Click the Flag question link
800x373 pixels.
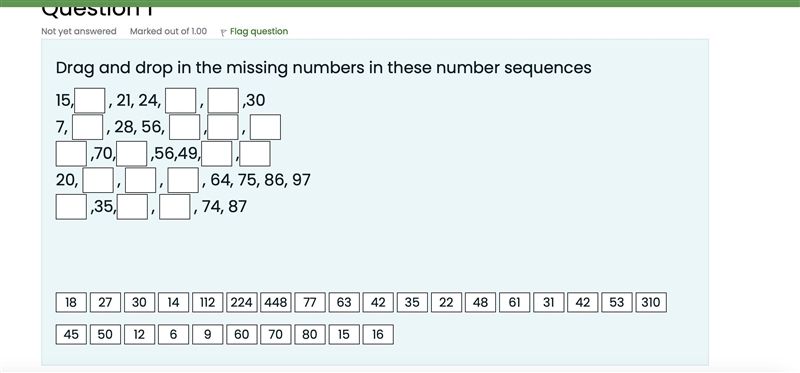tap(259, 31)
